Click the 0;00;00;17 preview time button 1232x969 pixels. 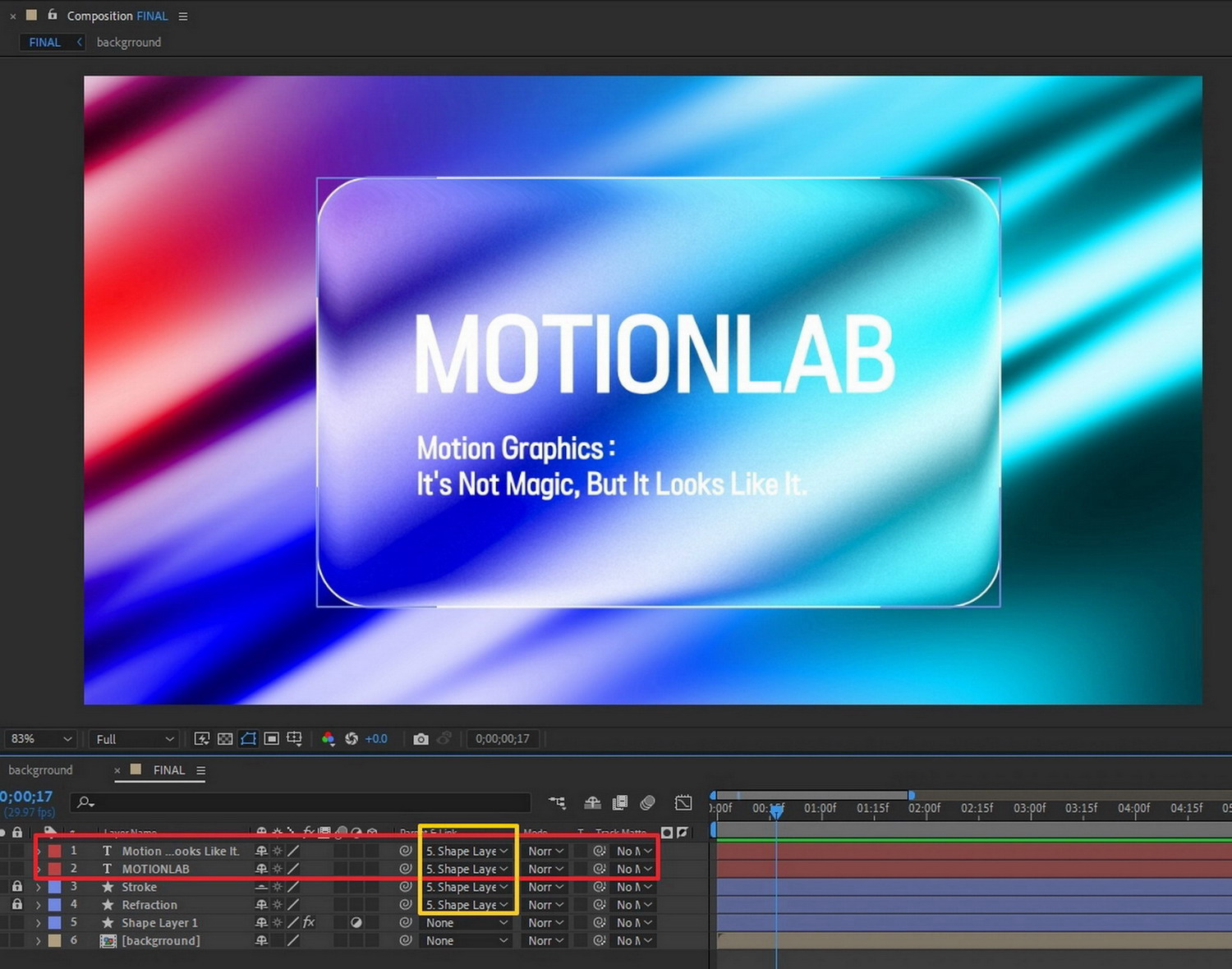point(503,739)
